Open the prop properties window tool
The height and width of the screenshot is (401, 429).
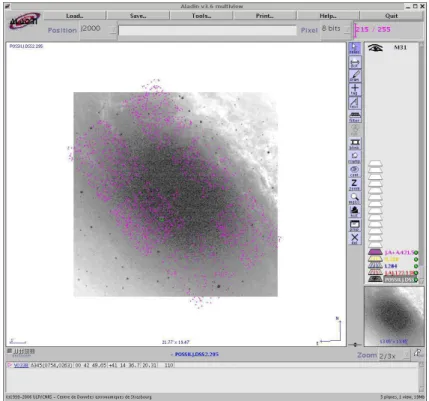354,225
